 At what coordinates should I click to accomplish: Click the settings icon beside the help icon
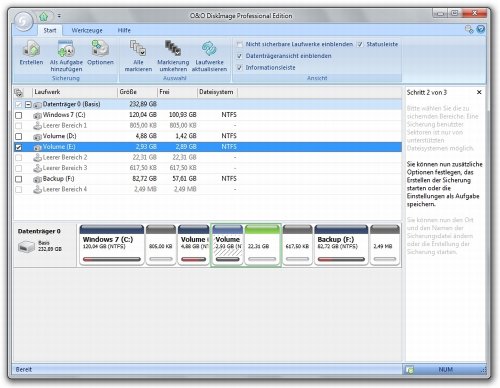469,29
